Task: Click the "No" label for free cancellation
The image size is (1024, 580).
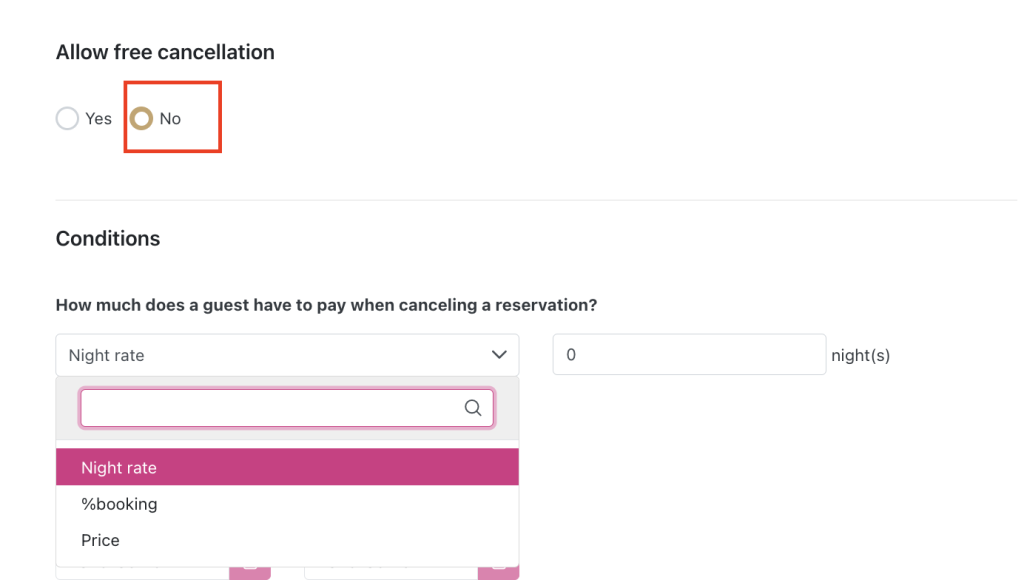Action: point(170,119)
